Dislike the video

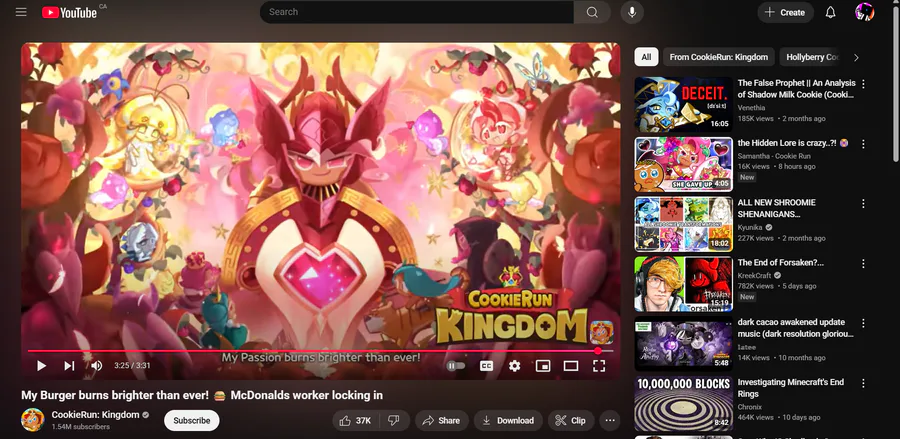pos(394,421)
